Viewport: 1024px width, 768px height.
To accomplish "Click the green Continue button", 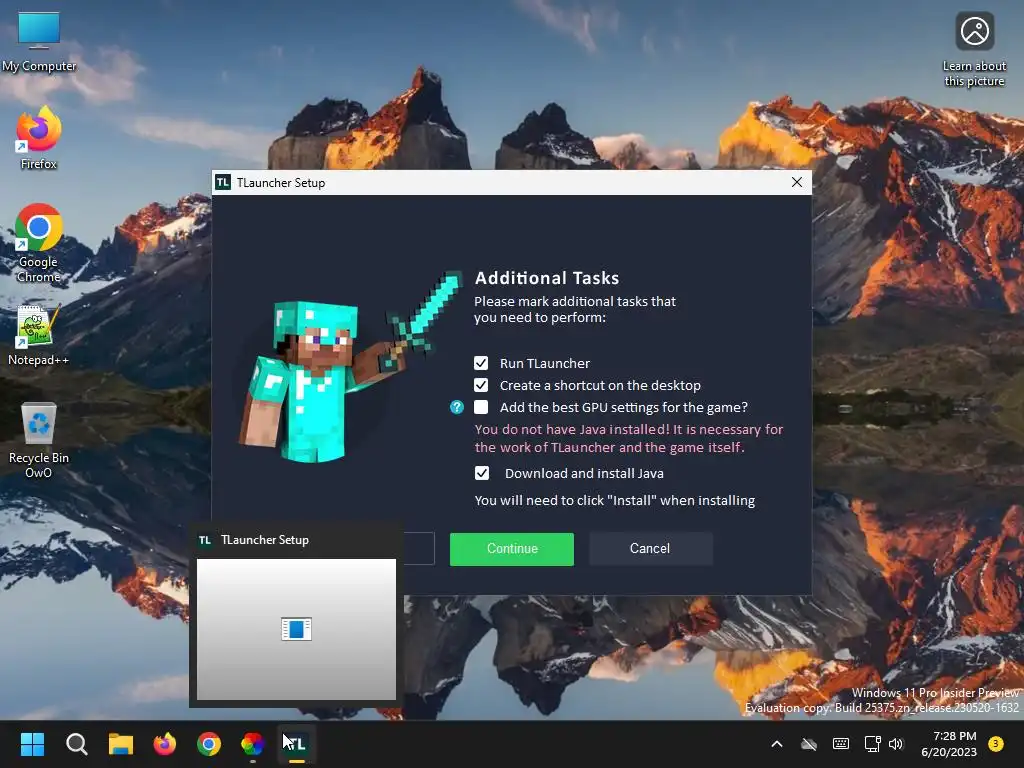I will tap(511, 549).
